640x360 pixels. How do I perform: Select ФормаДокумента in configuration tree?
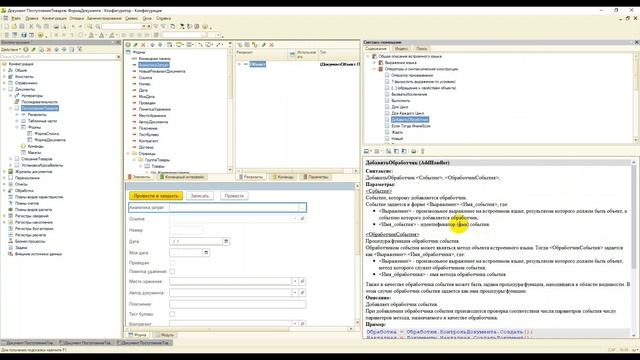(x=50, y=140)
